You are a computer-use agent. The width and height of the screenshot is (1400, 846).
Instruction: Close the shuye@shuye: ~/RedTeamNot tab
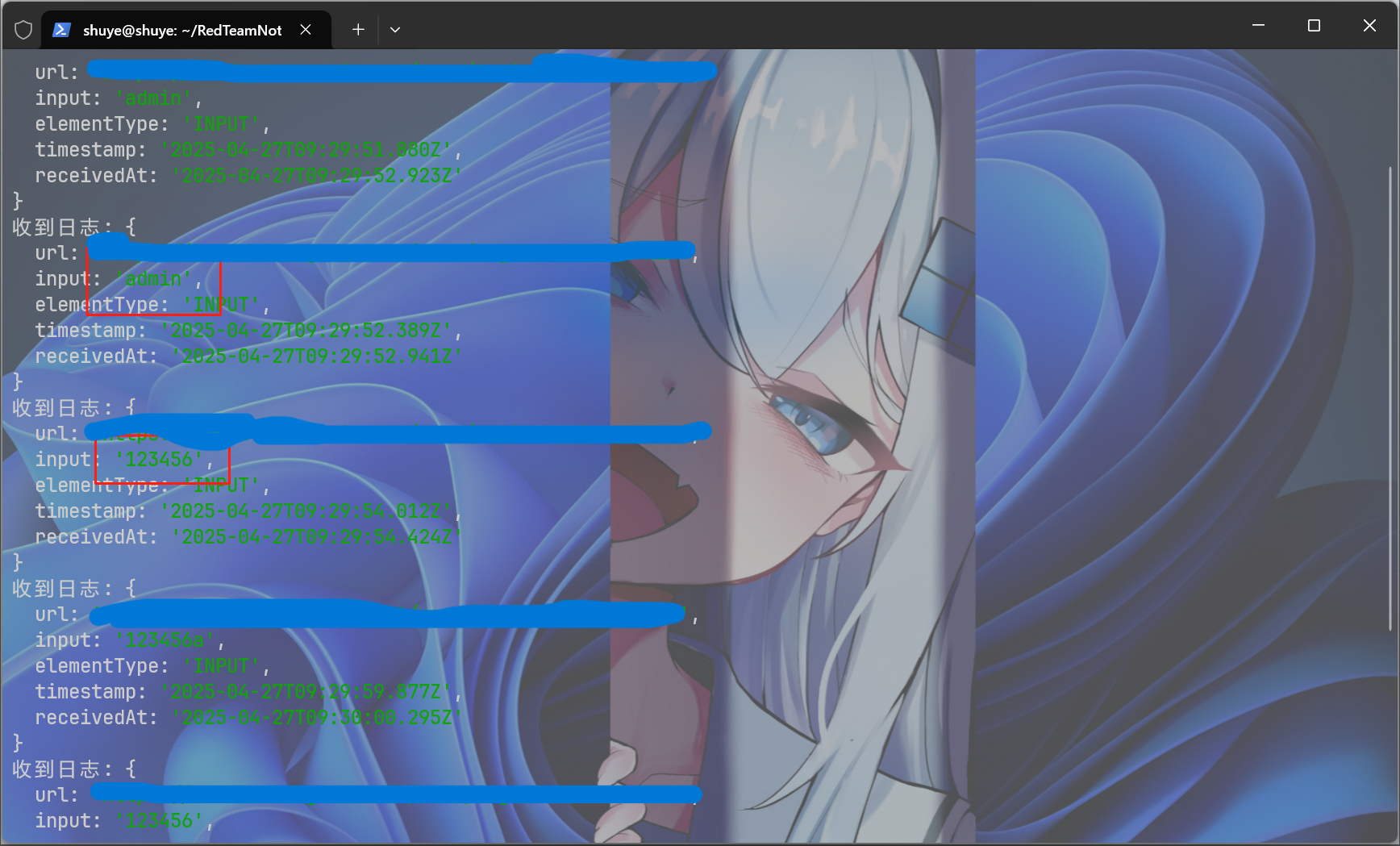point(306,30)
